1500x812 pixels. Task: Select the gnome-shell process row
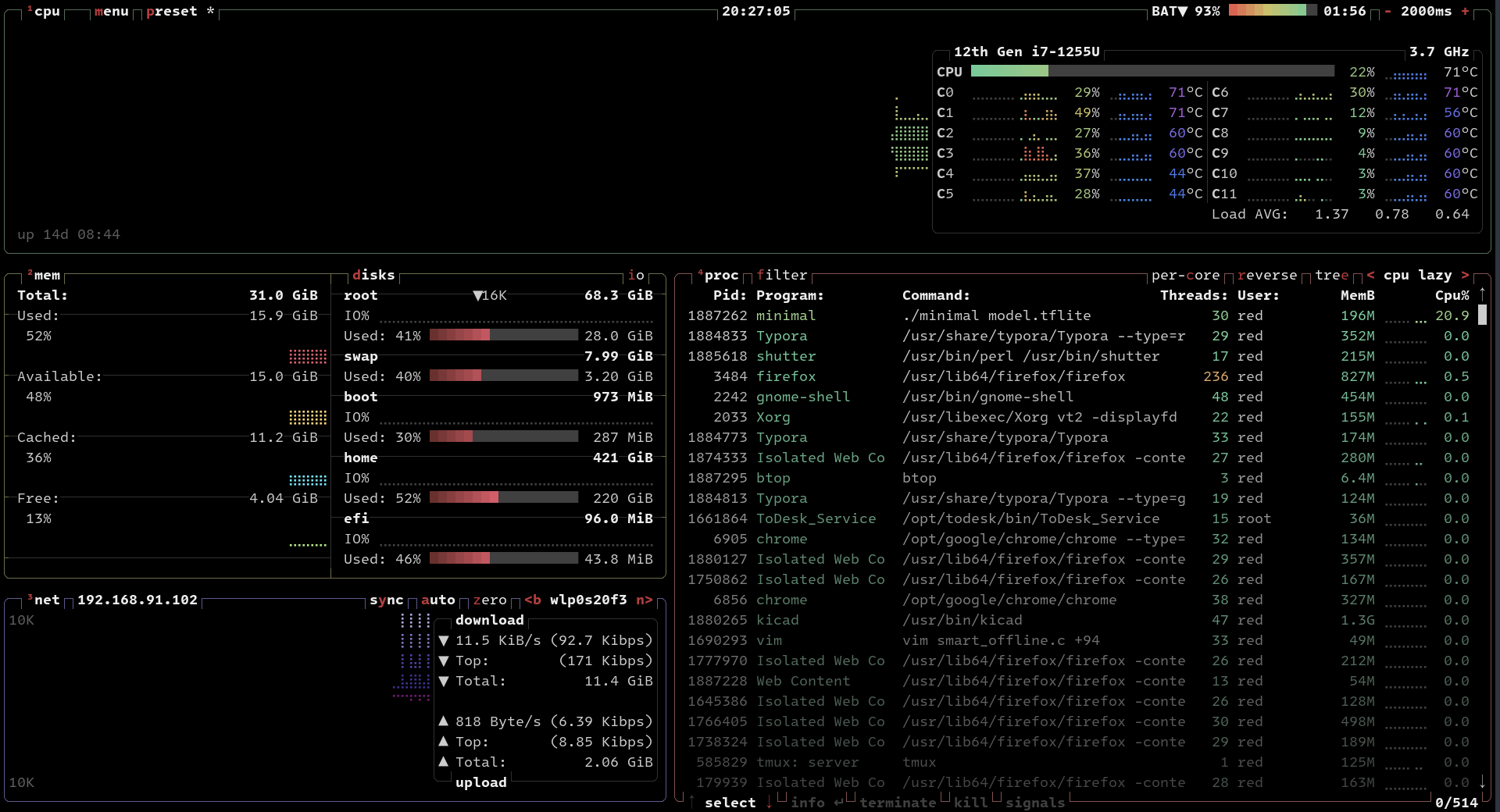pyautogui.click(x=1078, y=397)
